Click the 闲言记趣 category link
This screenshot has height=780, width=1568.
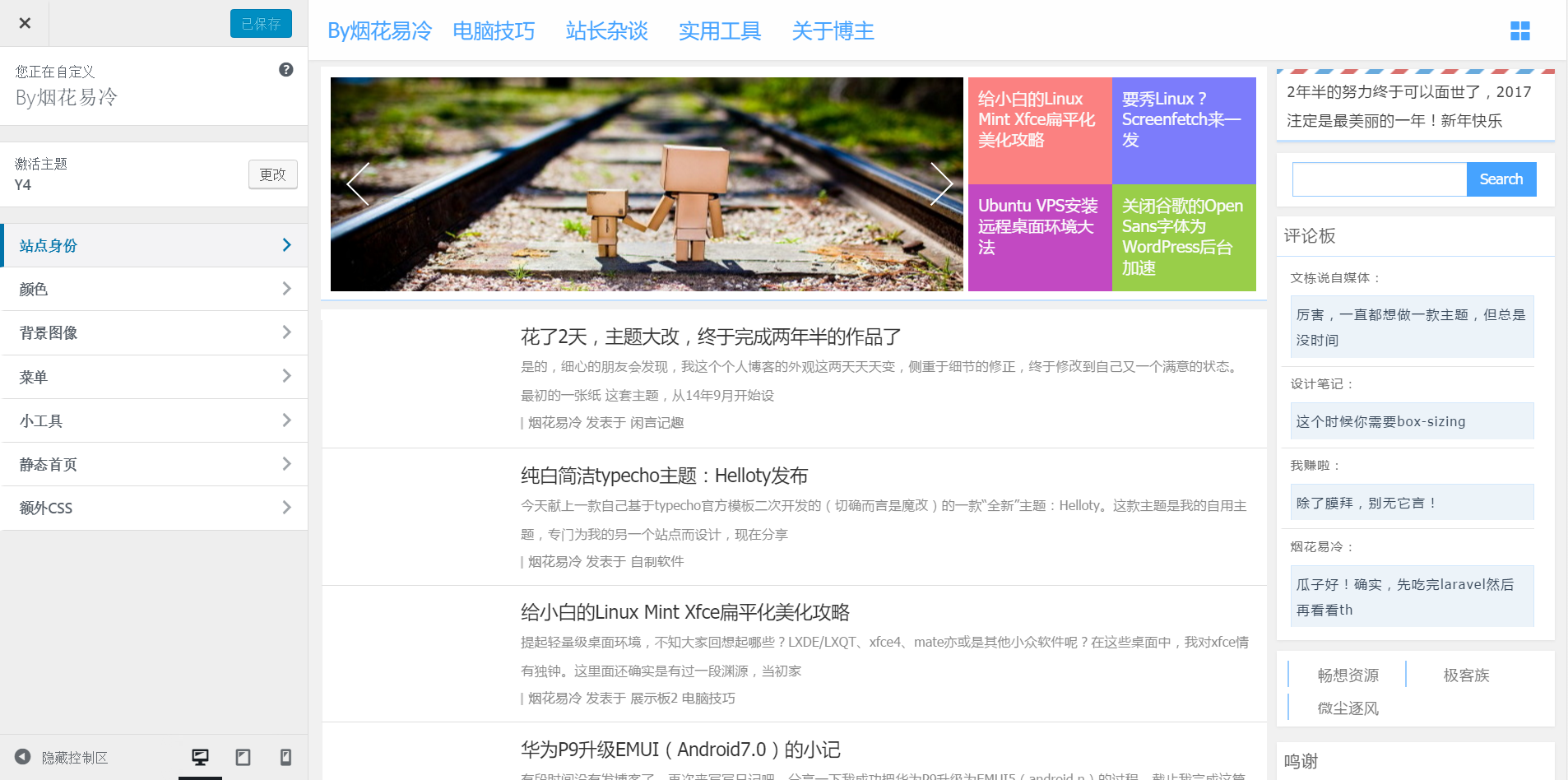pyautogui.click(x=657, y=423)
